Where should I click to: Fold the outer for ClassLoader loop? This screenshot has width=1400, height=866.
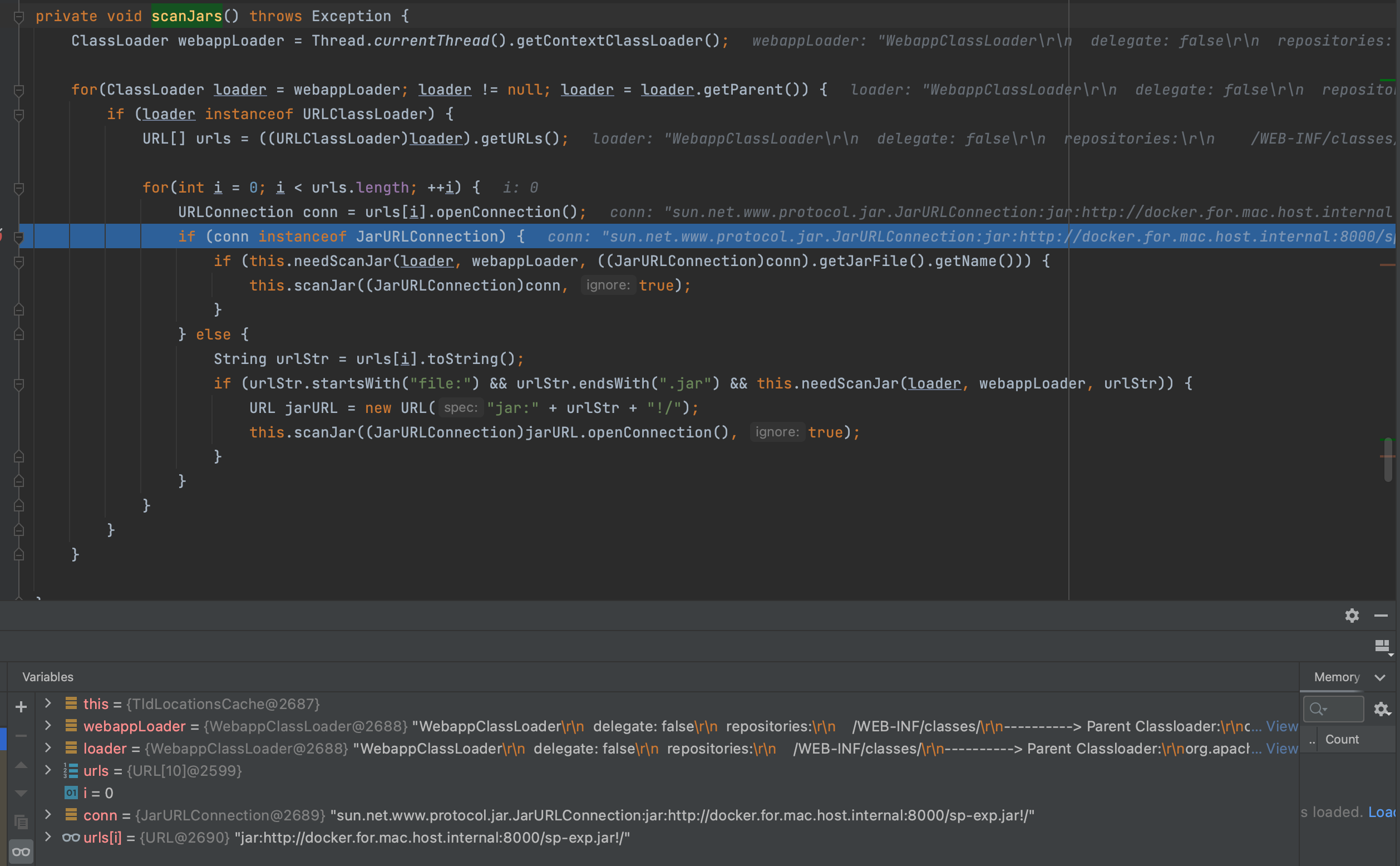(19, 90)
